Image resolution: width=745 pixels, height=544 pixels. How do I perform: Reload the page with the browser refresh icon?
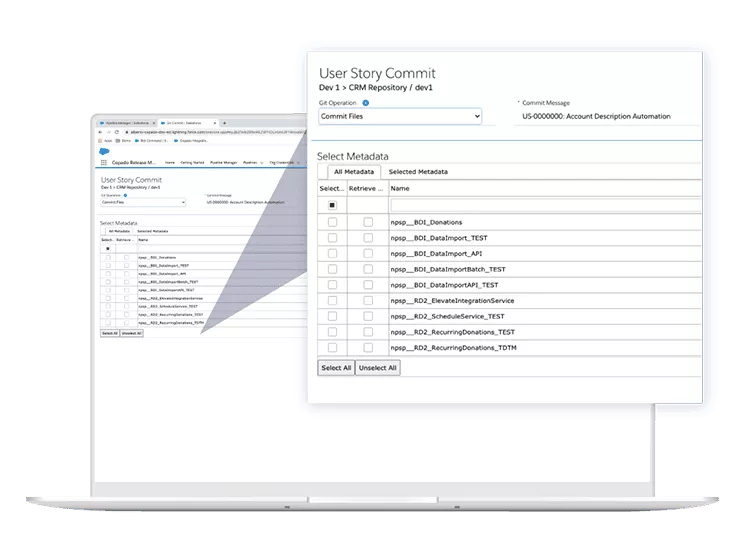point(117,132)
